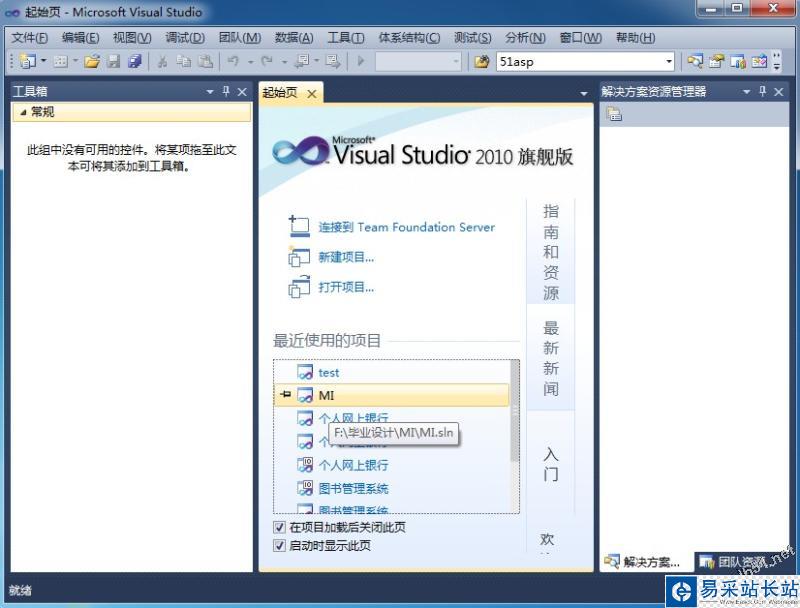Click the last icon before toolbar overflow
Image resolution: width=800 pixels, height=608 pixels.
click(759, 62)
